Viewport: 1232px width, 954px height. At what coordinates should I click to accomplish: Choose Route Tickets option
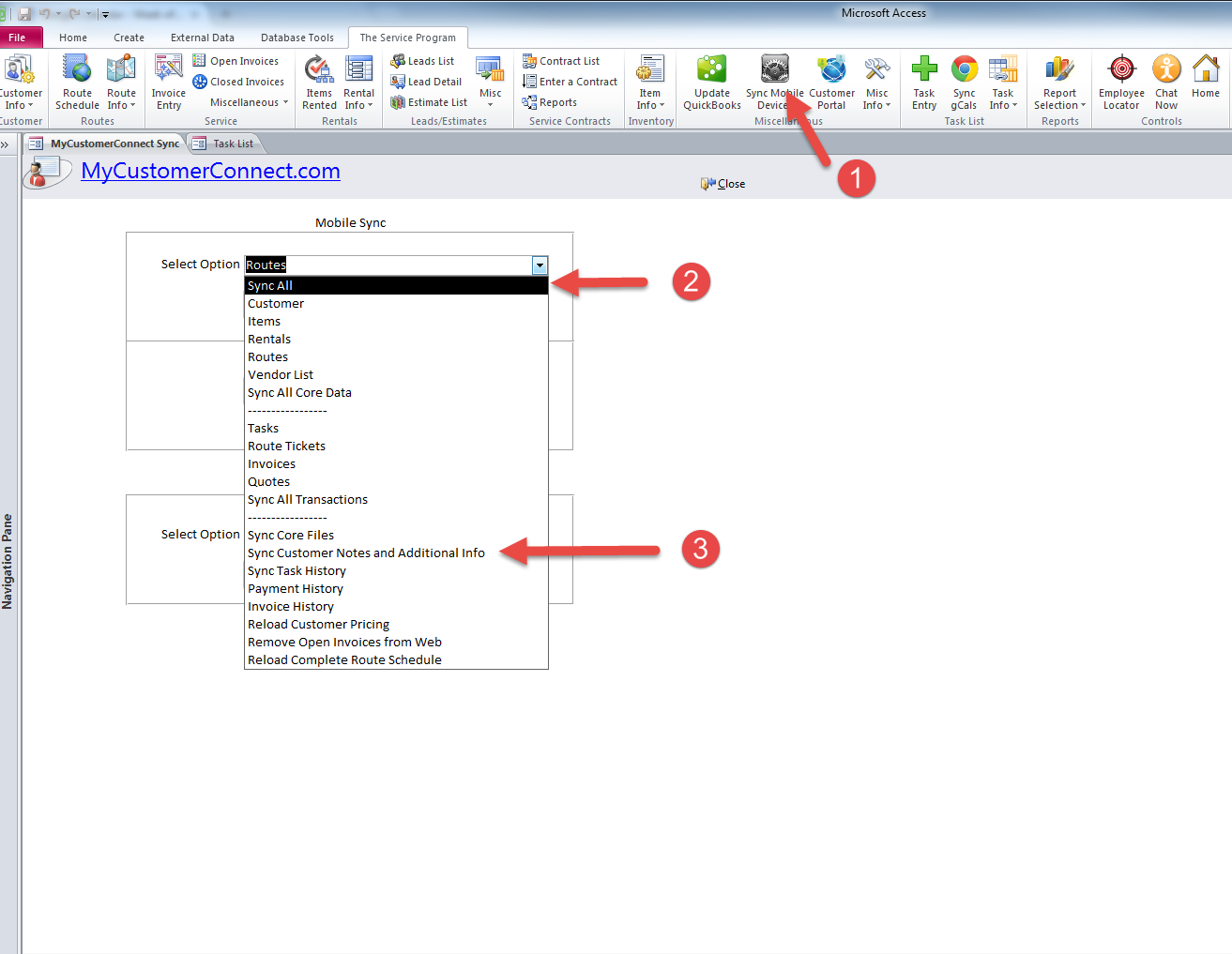[396, 446]
